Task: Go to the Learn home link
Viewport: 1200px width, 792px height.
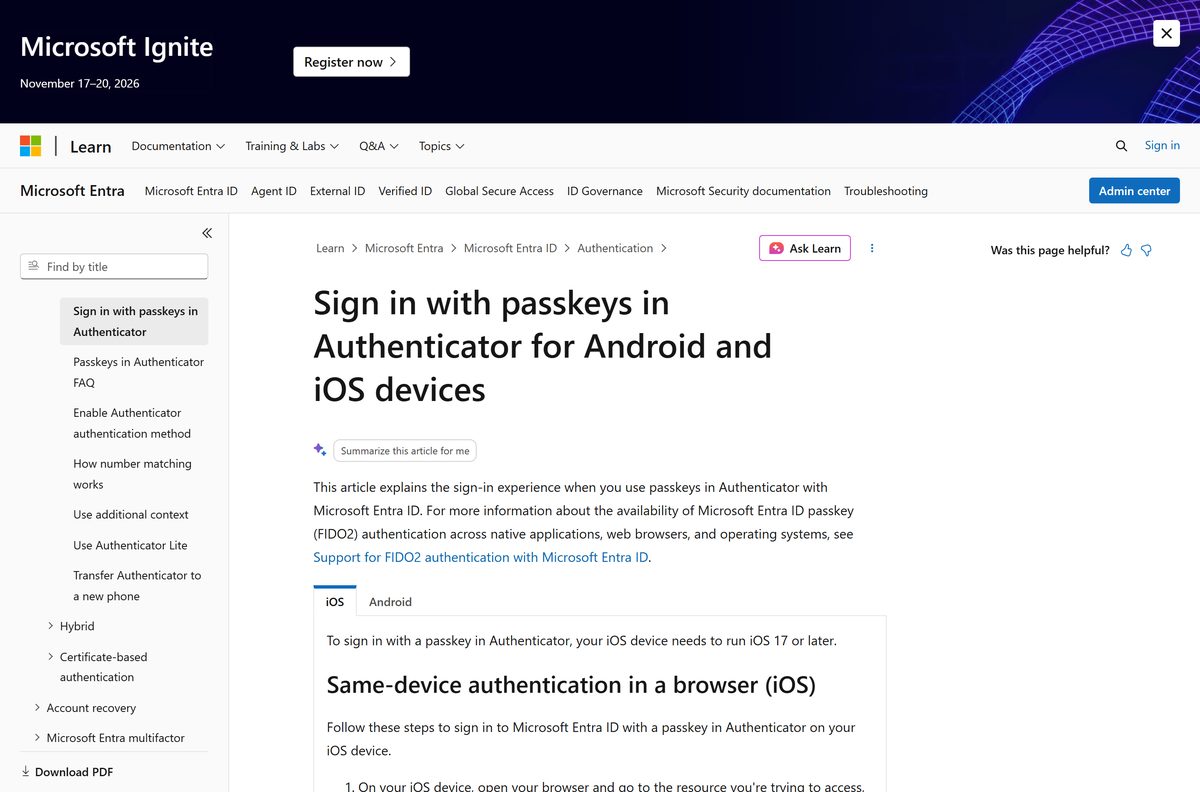Action: point(90,146)
